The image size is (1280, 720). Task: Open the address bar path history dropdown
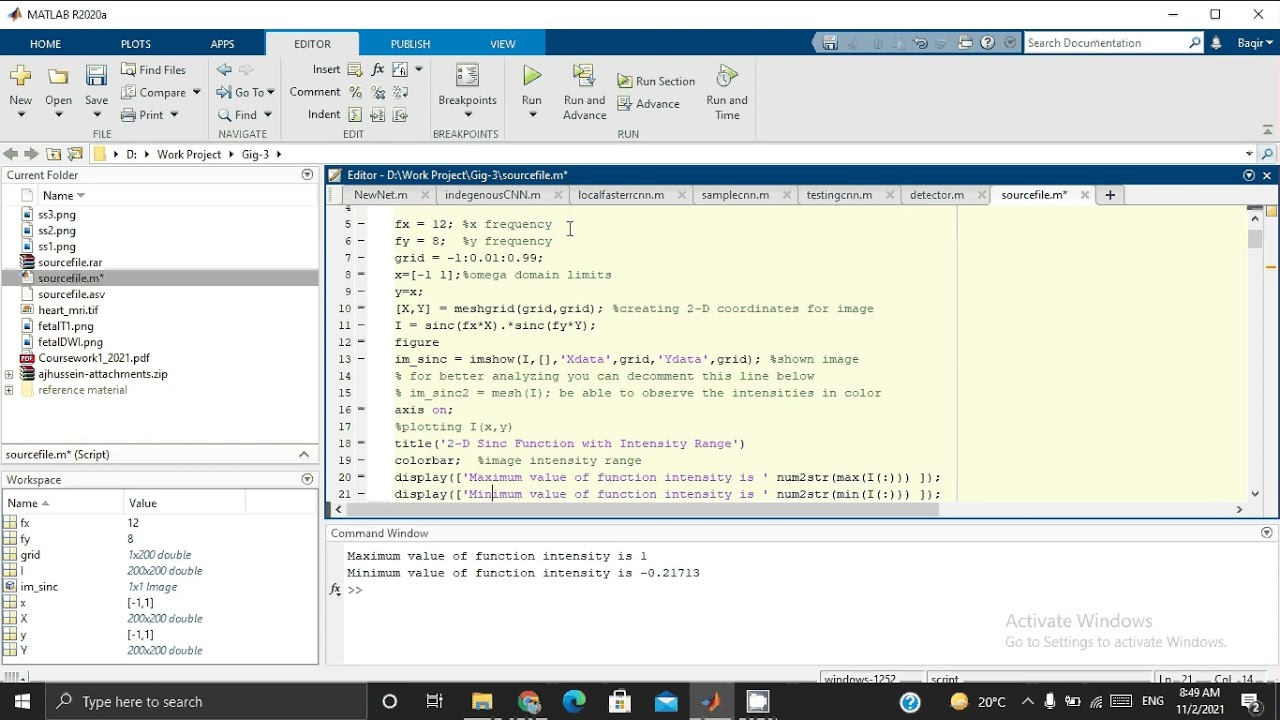tap(1249, 154)
